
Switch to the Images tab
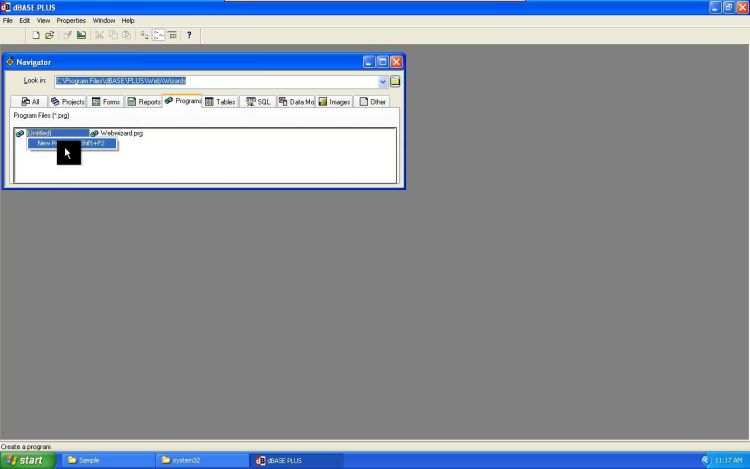[x=334, y=102]
